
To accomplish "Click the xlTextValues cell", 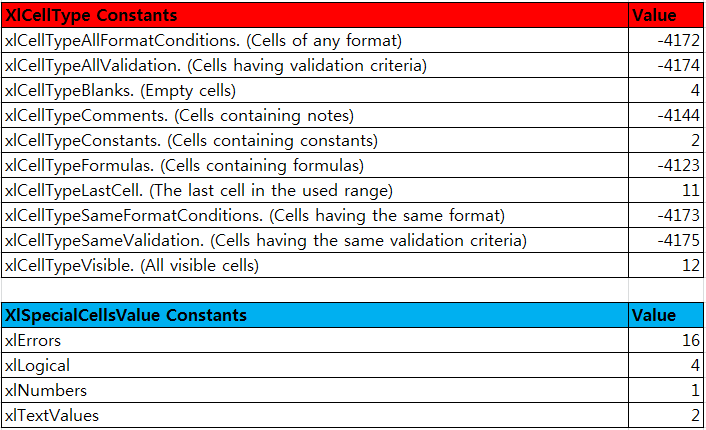I will pyautogui.click(x=315, y=415).
